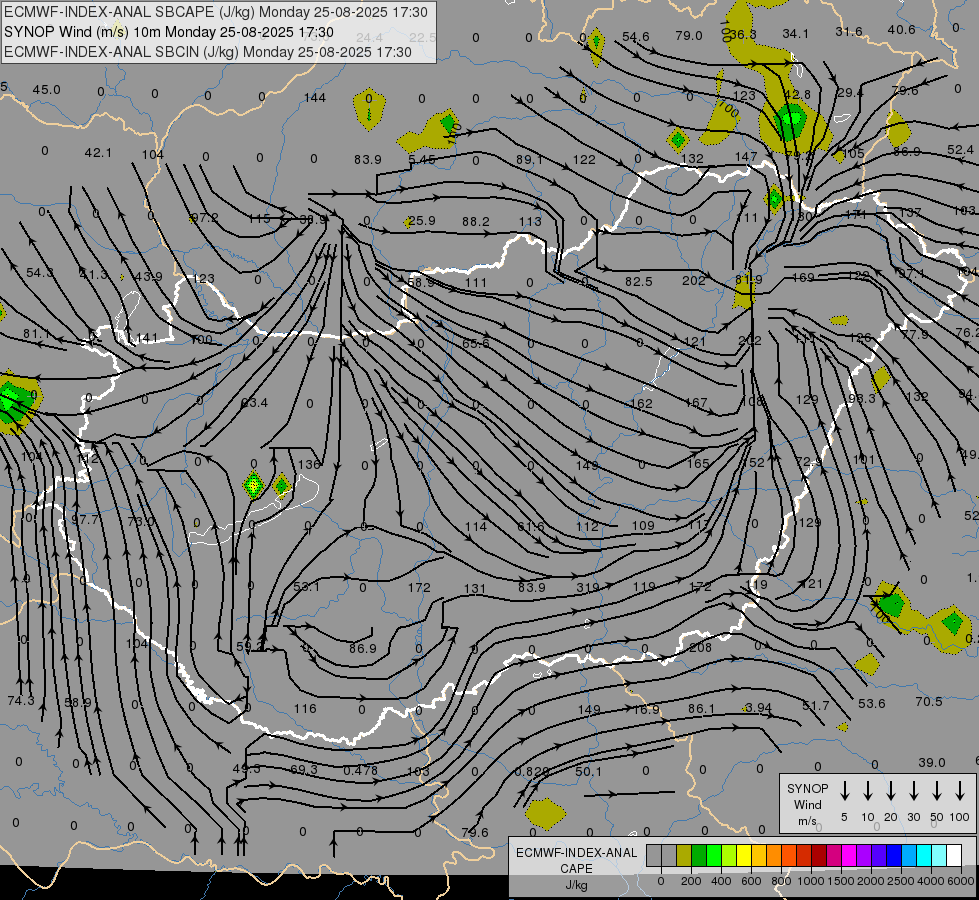The height and width of the screenshot is (900, 979).
Task: Click the 100 m/s wind arrow in legend
Action: click(x=960, y=791)
